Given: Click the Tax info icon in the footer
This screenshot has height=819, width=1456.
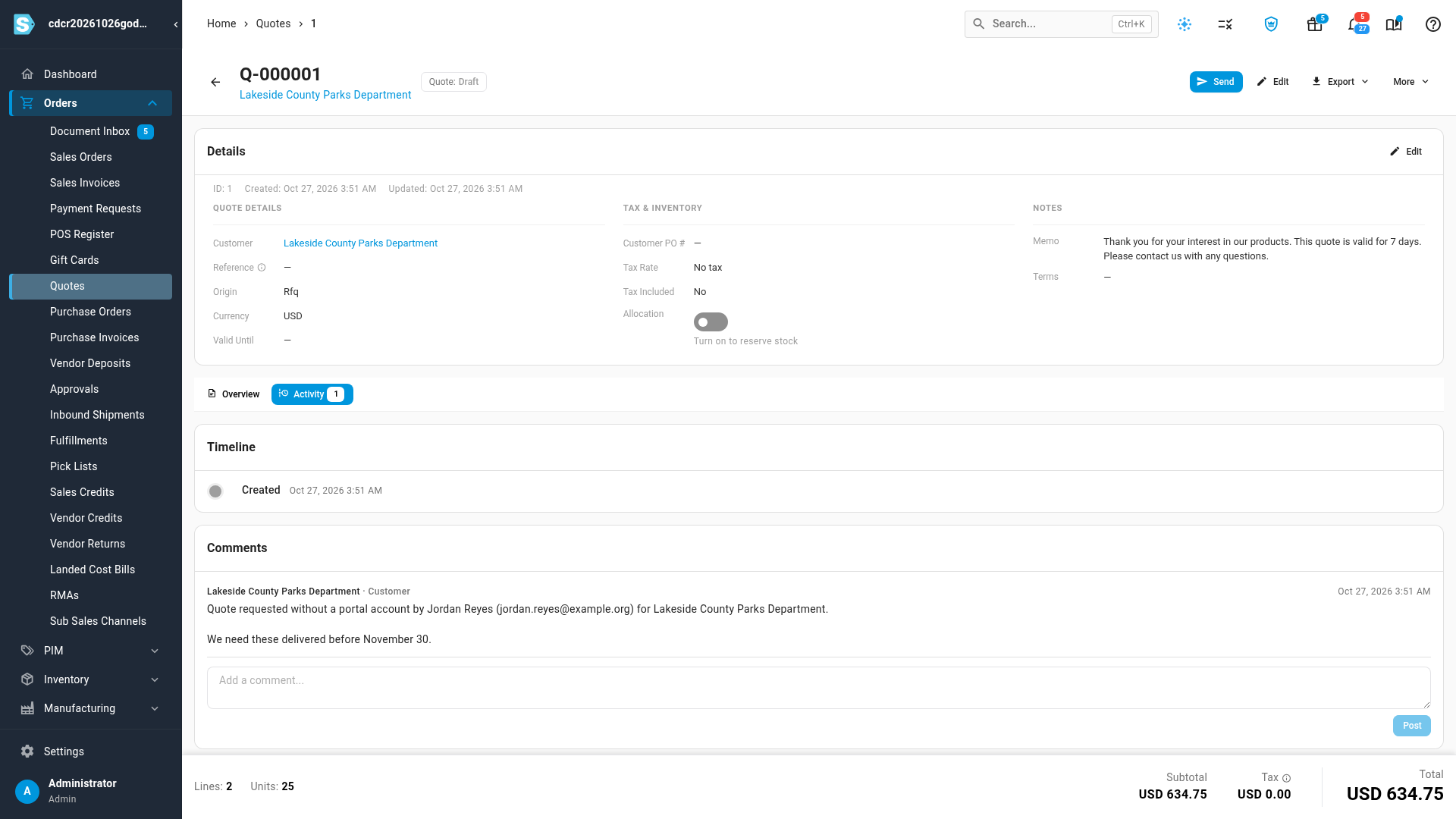Looking at the screenshot, I should 1286,778.
